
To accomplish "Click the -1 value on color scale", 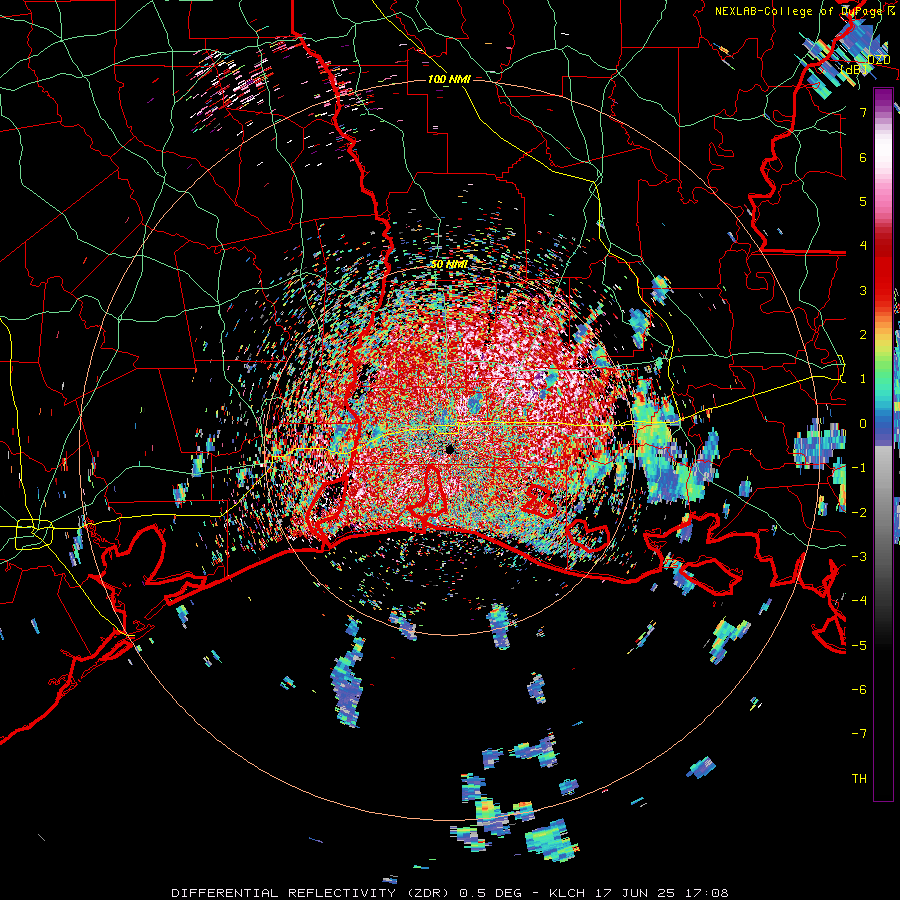I will [x=859, y=468].
